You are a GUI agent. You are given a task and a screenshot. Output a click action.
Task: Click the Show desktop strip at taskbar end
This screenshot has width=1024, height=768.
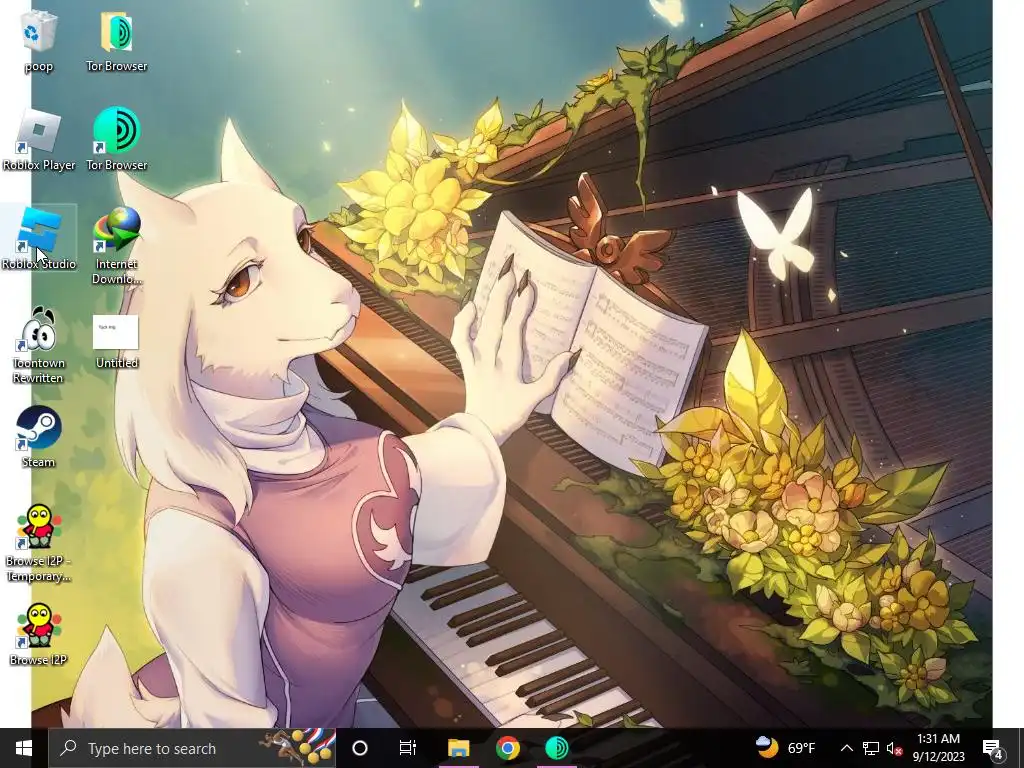click(1021, 748)
